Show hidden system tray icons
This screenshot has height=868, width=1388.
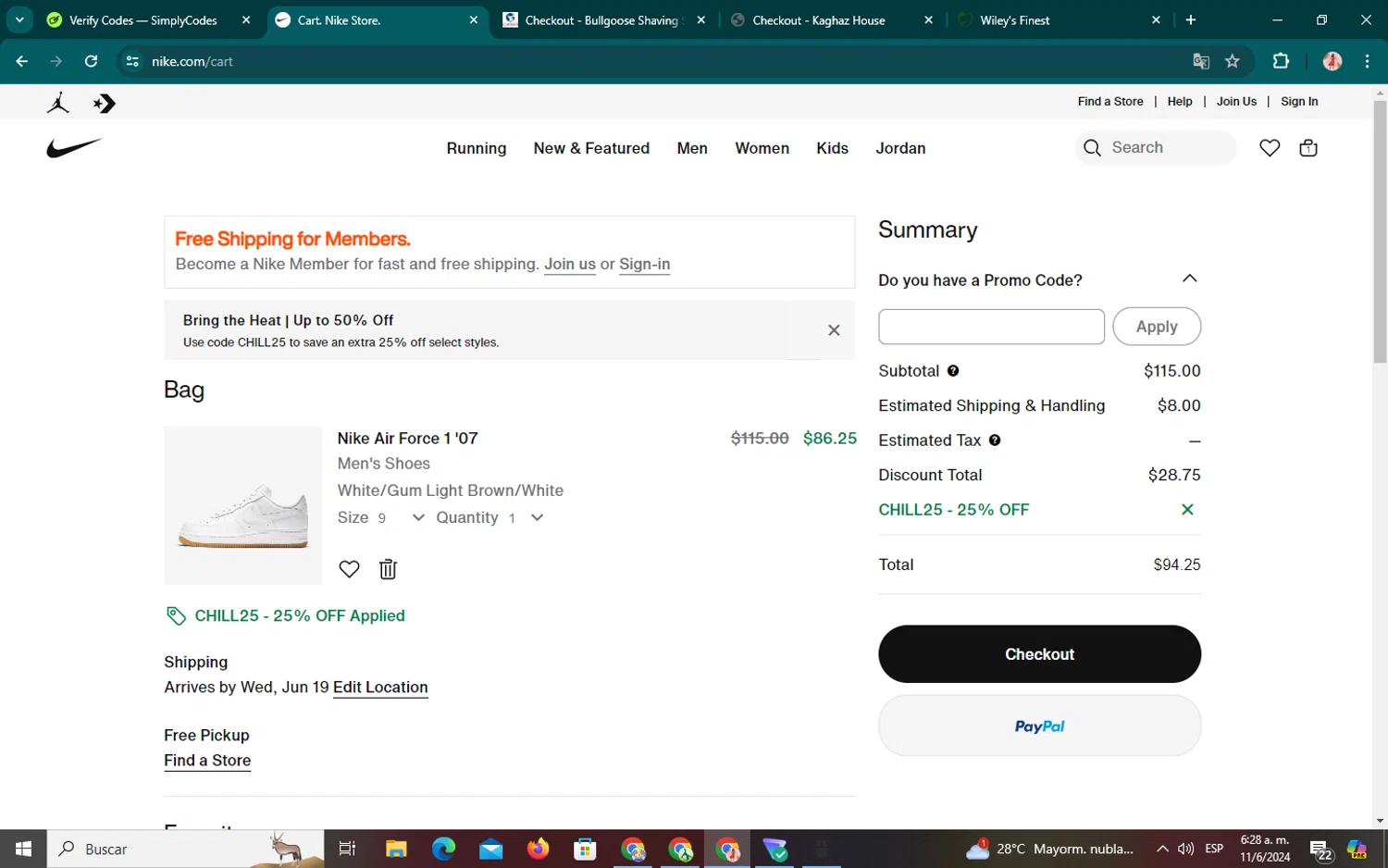click(x=1162, y=849)
